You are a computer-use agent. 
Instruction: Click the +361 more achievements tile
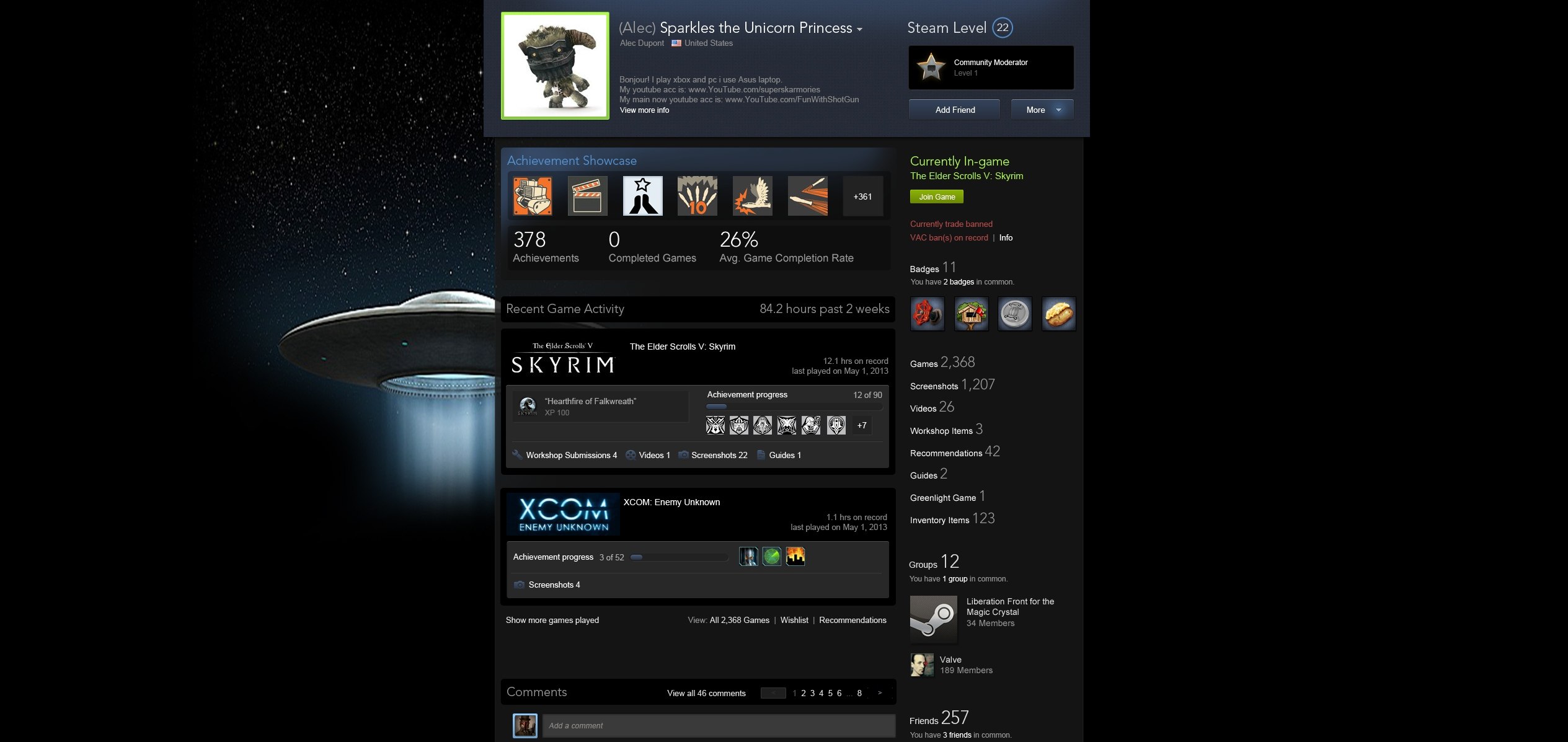click(x=862, y=196)
